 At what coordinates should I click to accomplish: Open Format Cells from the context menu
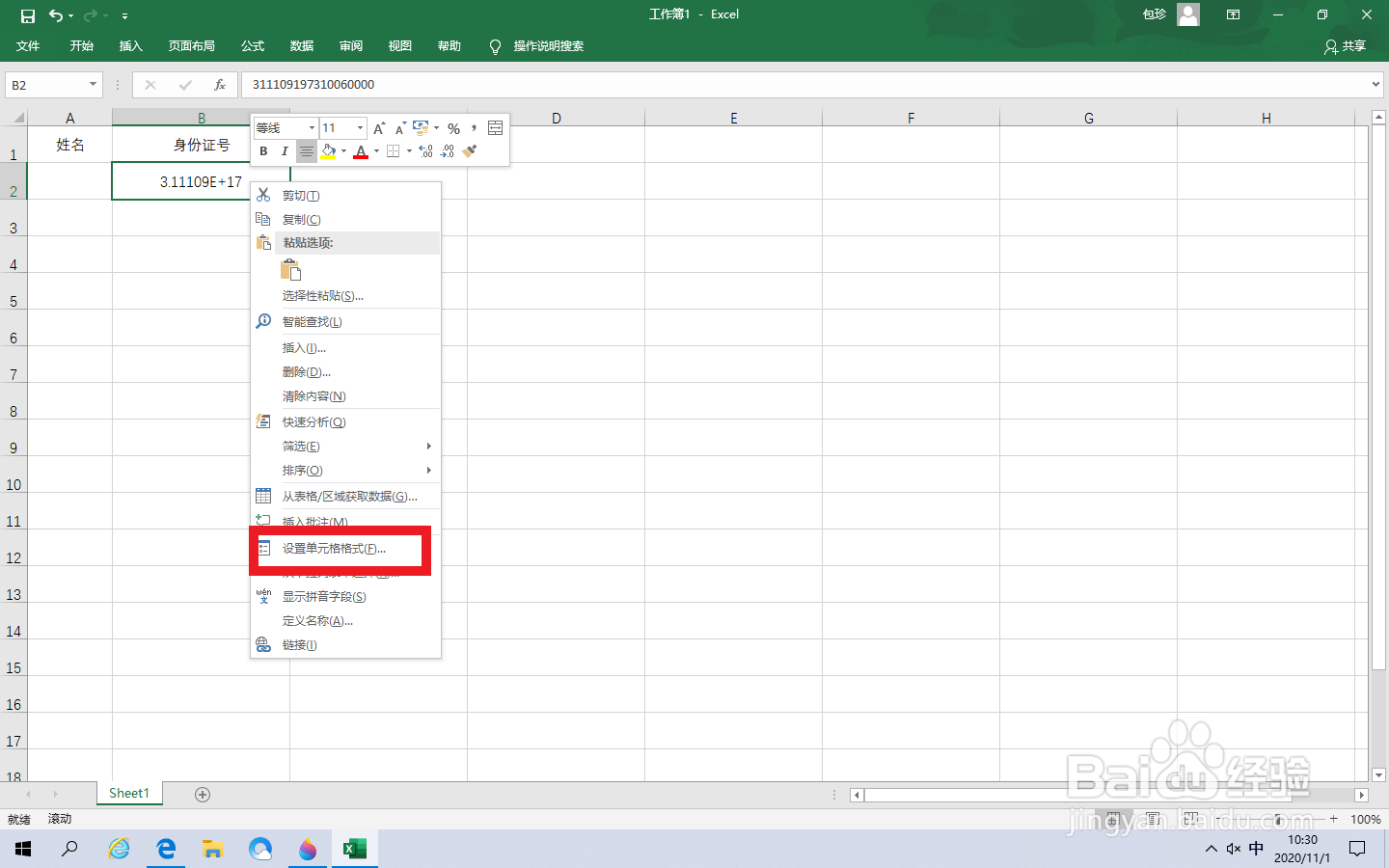click(x=345, y=548)
